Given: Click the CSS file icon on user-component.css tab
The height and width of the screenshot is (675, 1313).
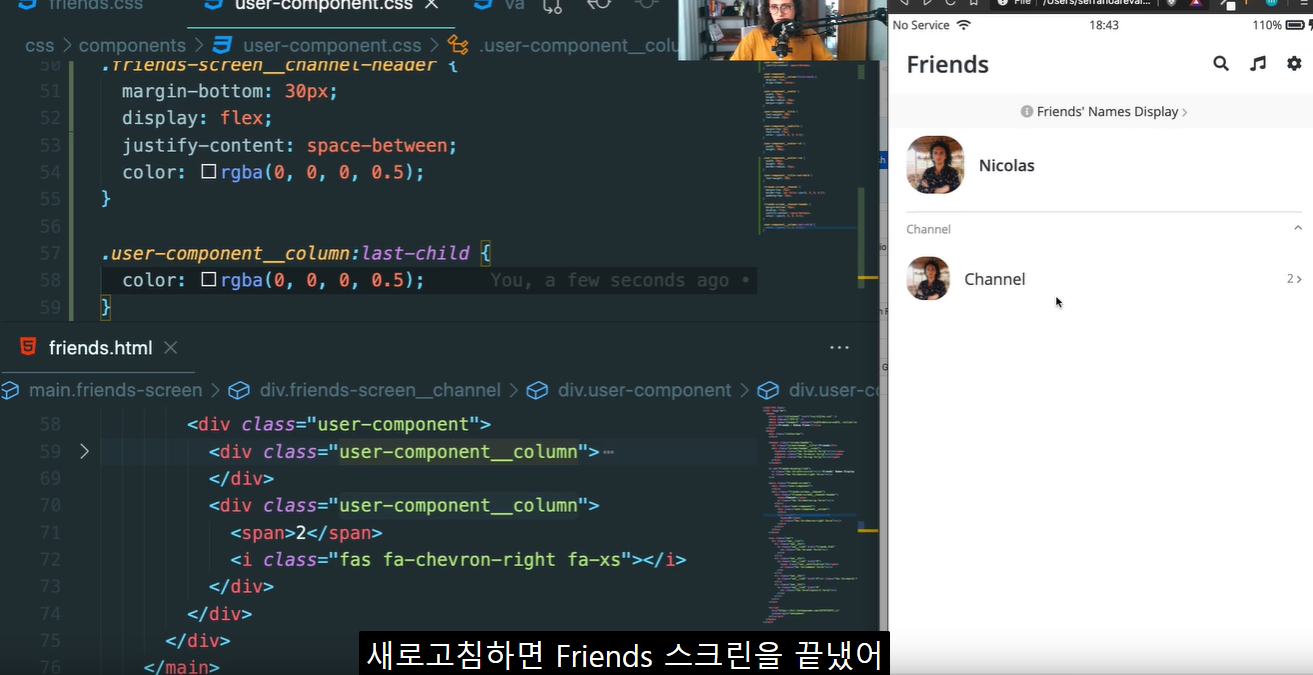Looking at the screenshot, I should pos(214,5).
